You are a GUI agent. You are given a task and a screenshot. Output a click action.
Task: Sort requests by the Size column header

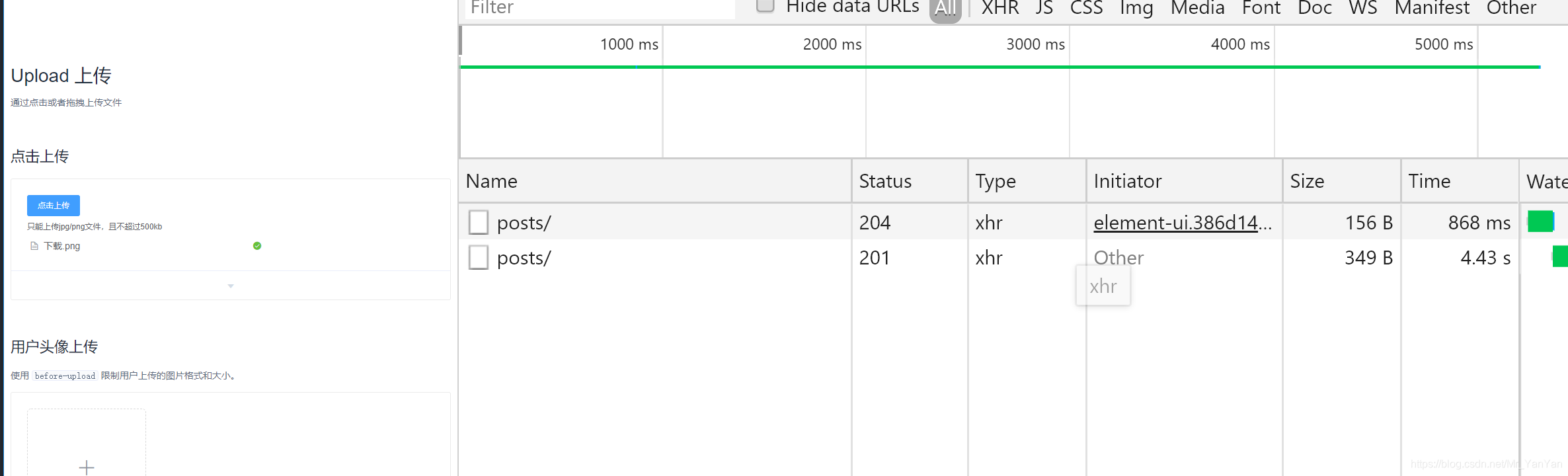(x=1307, y=181)
